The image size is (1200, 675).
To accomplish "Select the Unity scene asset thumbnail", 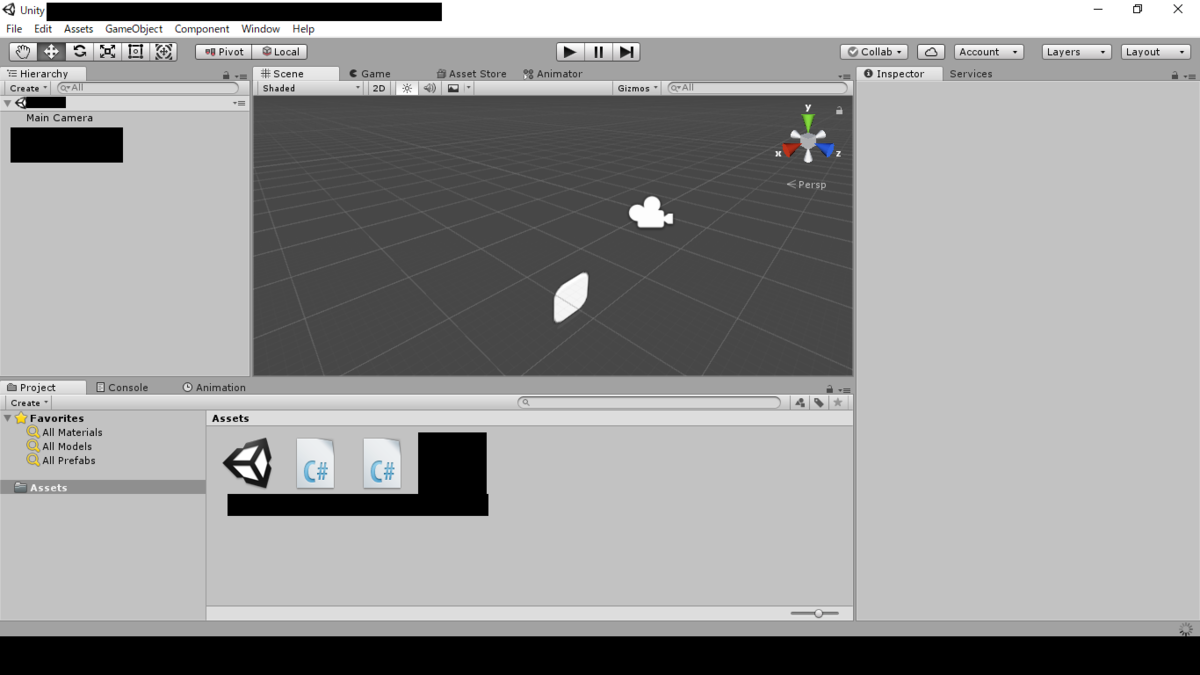I will [x=248, y=463].
